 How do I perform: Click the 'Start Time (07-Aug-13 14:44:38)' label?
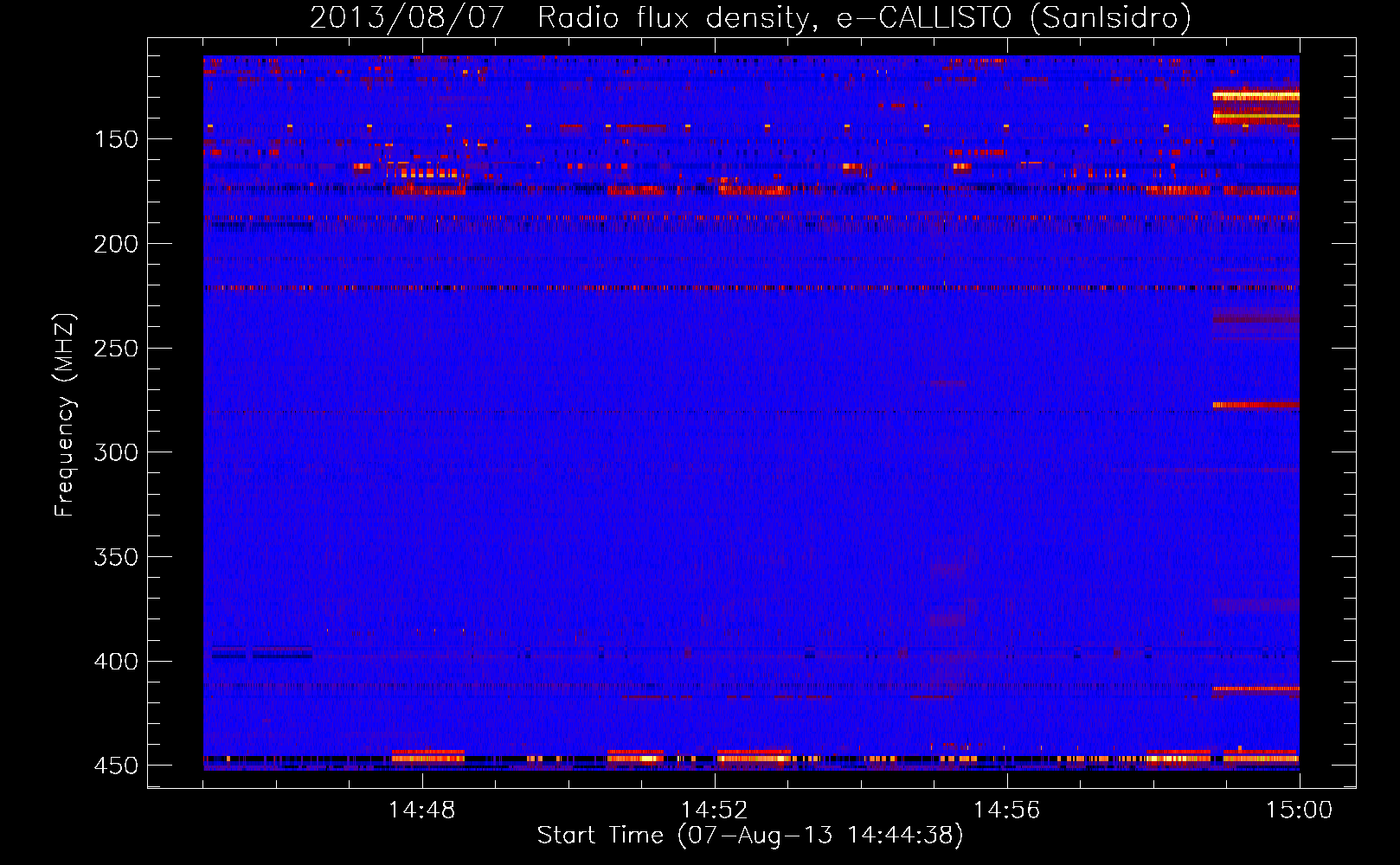click(x=750, y=836)
